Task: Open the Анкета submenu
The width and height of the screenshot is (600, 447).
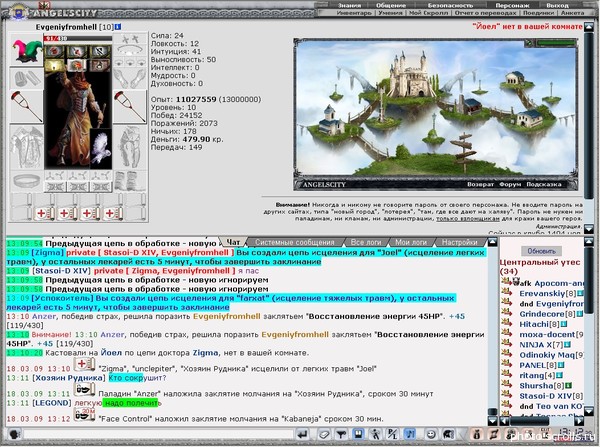Action: (572, 13)
